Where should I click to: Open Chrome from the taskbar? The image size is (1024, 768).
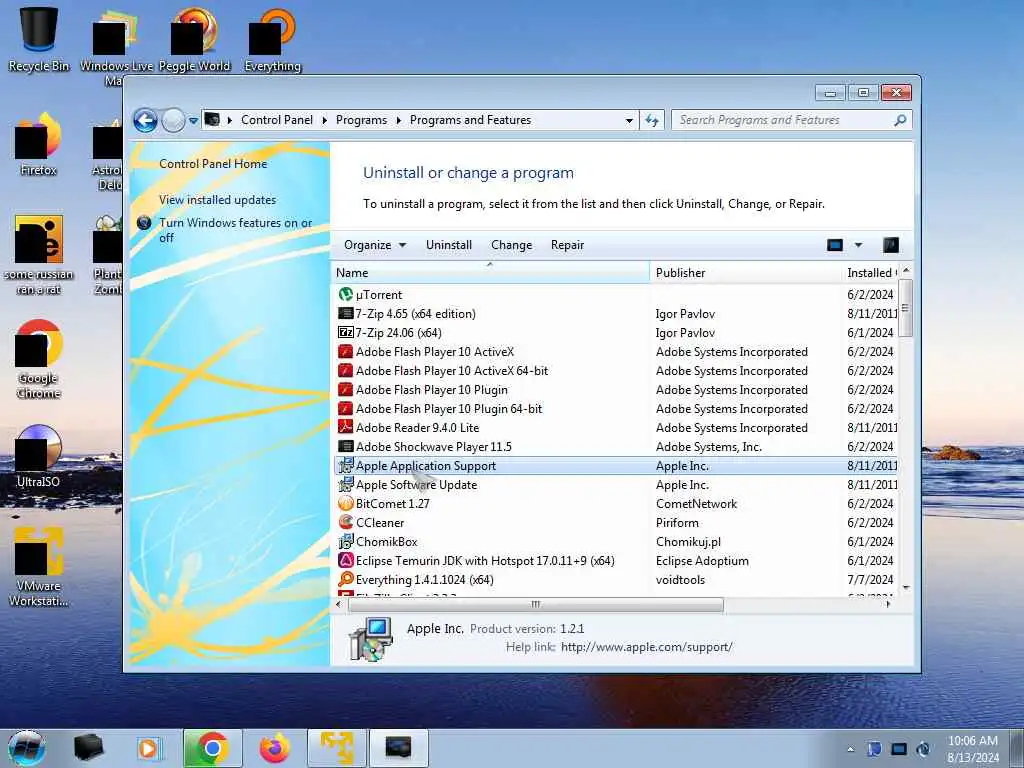point(212,748)
